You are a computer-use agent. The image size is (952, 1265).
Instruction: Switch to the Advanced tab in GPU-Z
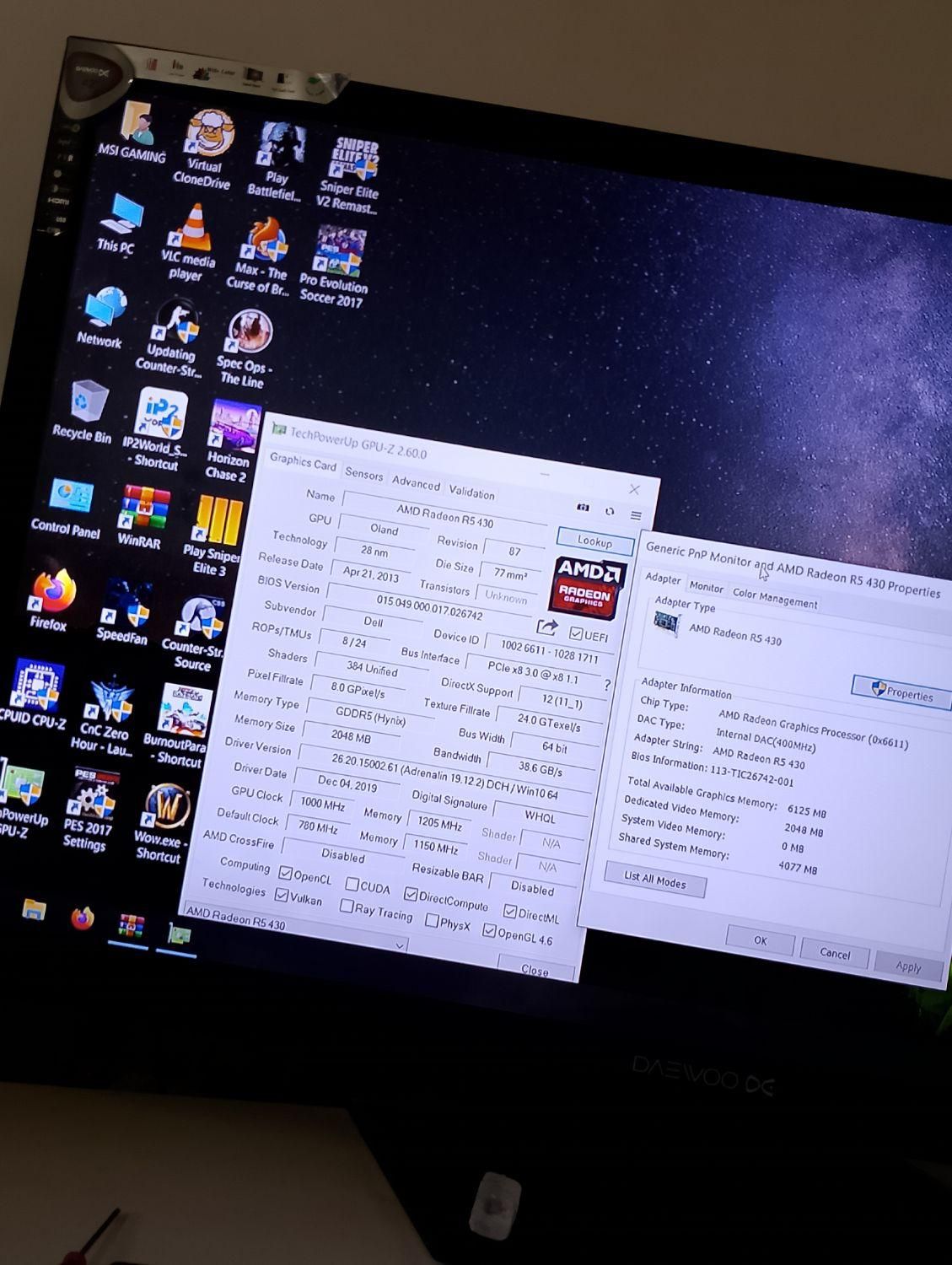tap(416, 483)
